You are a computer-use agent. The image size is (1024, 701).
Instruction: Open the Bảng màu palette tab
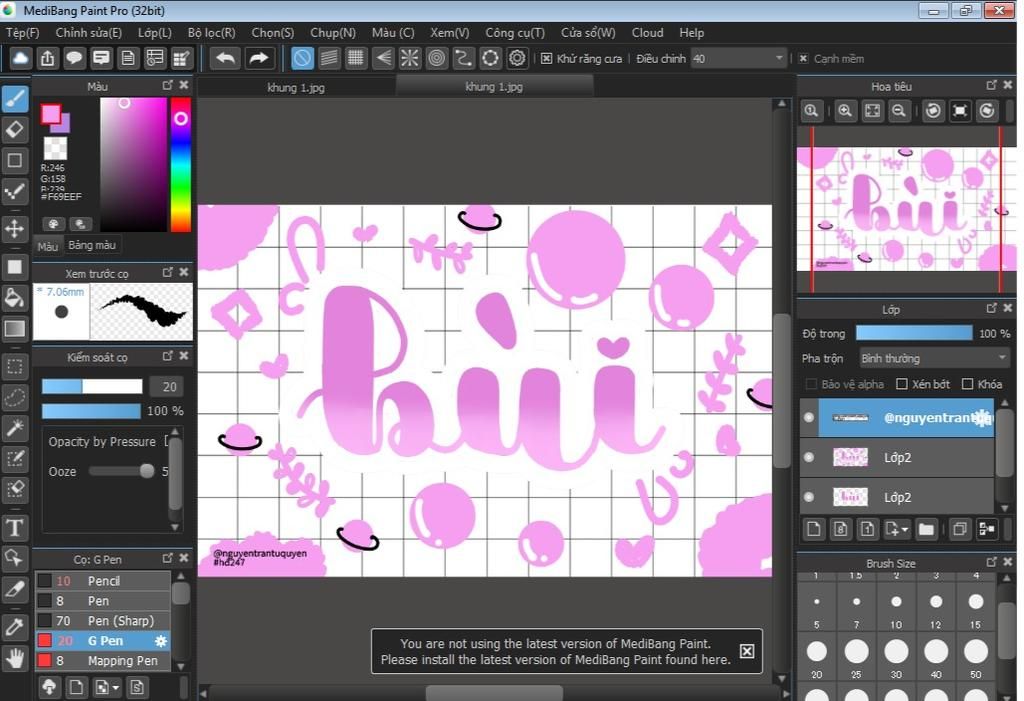[92, 245]
